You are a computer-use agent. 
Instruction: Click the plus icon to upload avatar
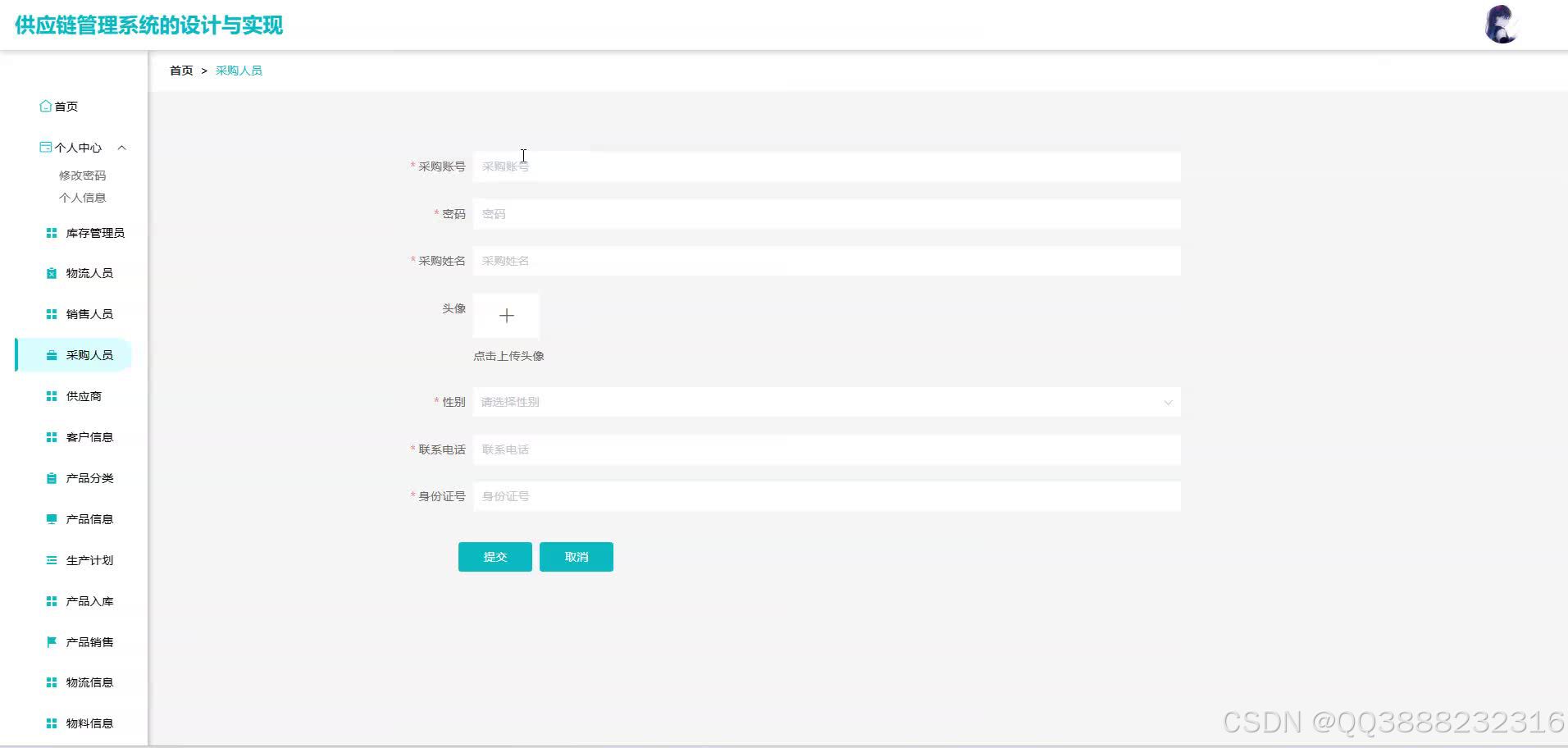point(506,316)
